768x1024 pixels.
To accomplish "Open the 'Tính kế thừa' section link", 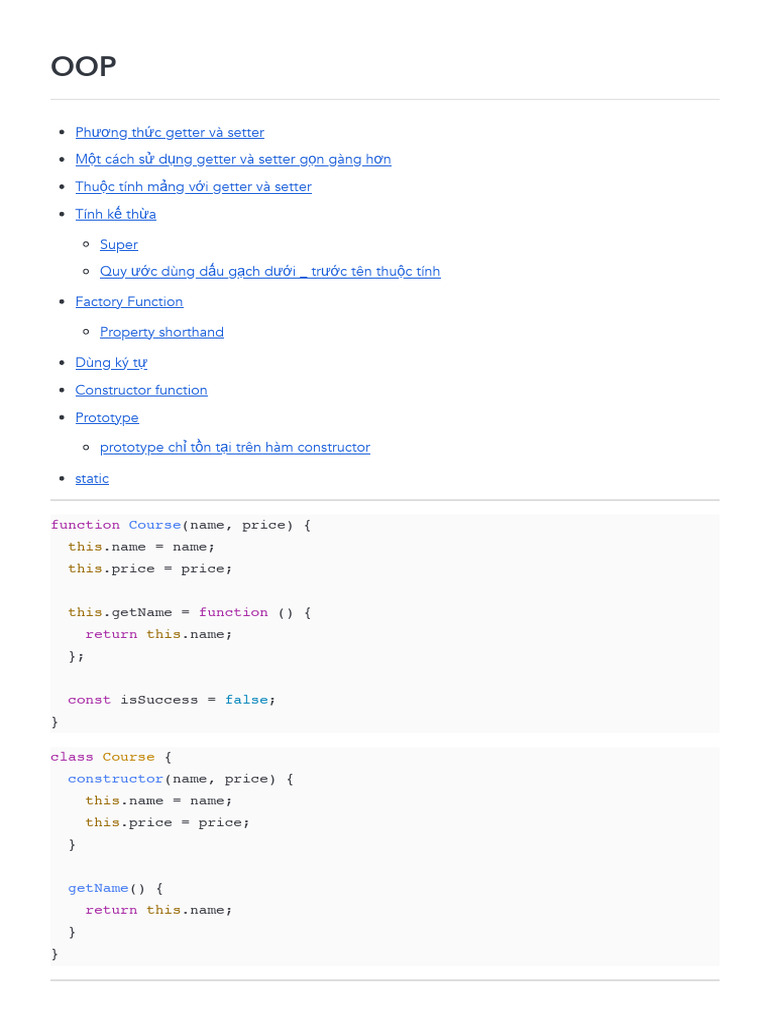I will [x=115, y=214].
